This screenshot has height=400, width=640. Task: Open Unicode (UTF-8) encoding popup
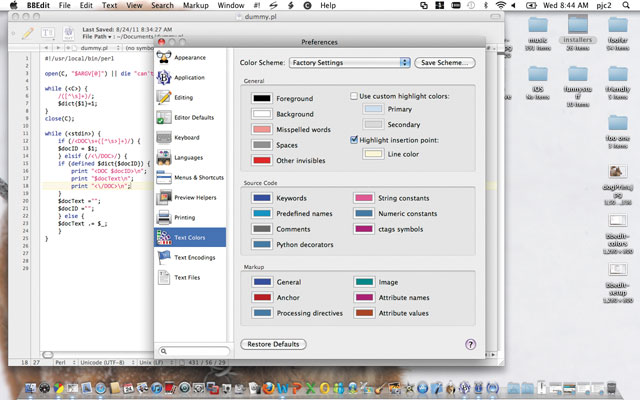(107, 362)
